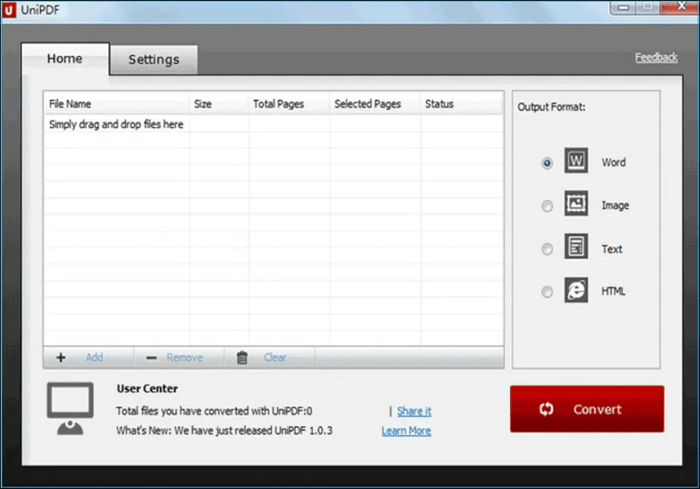This screenshot has height=489, width=700.
Task: Click 'What's New' release note text
Action: pyautogui.click(x=224, y=430)
